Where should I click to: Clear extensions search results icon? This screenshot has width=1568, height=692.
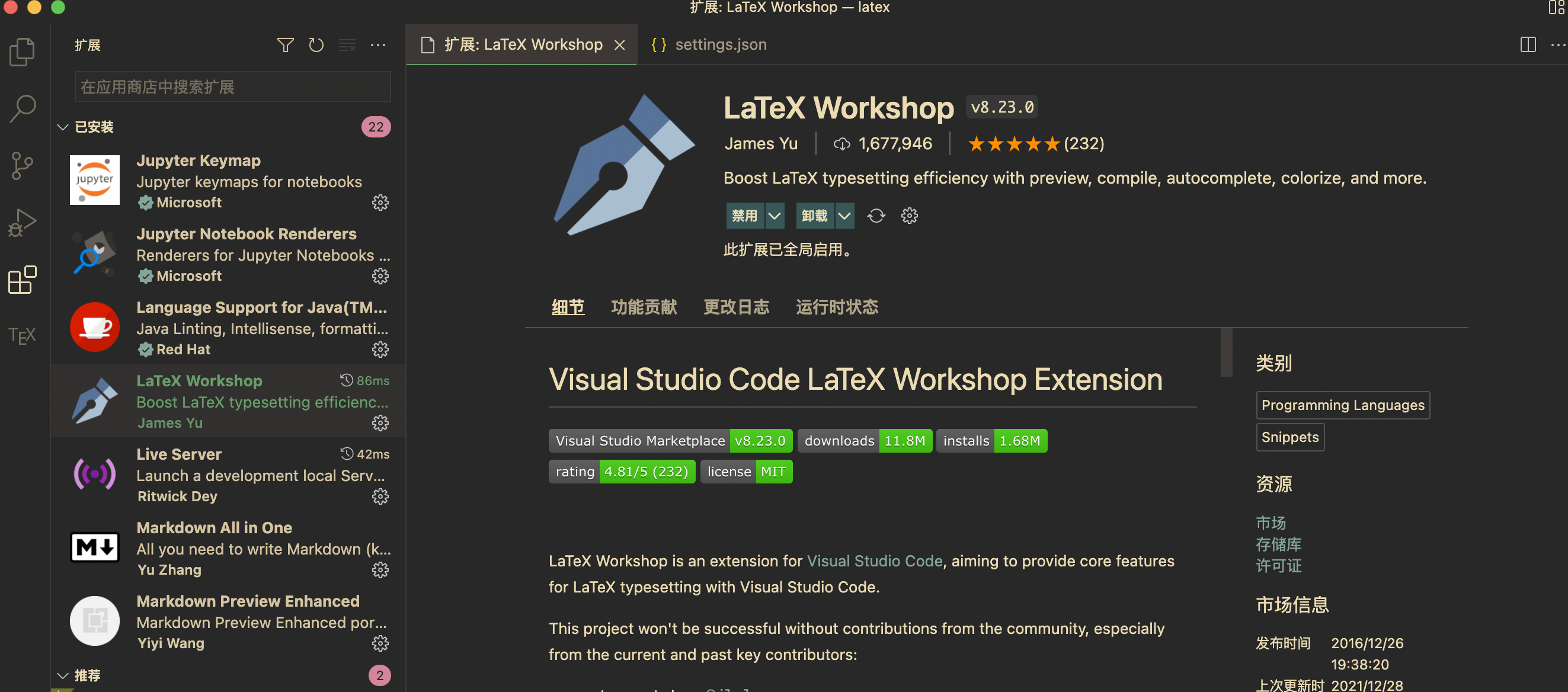click(x=347, y=45)
